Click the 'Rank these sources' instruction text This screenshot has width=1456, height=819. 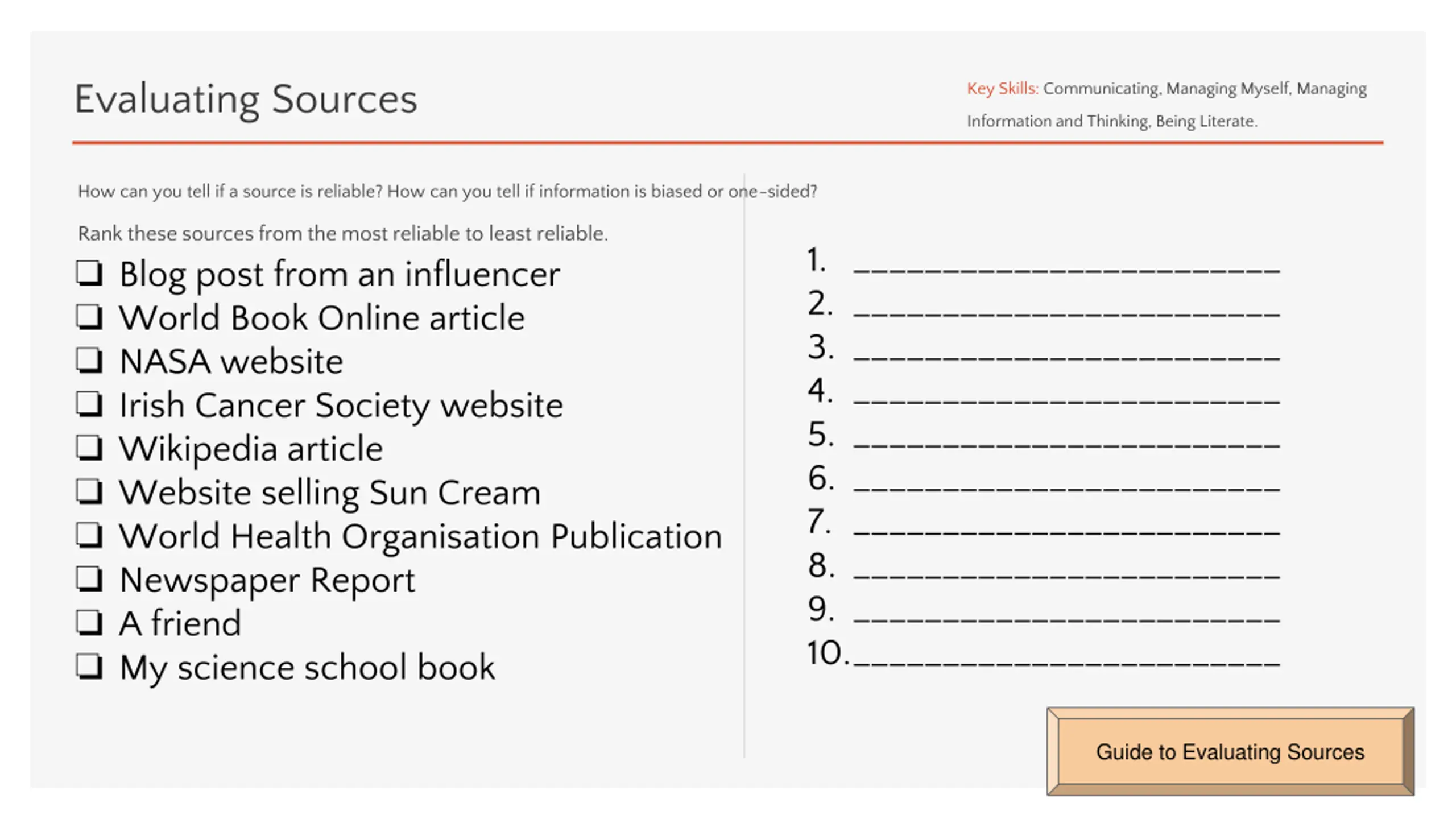343,234
